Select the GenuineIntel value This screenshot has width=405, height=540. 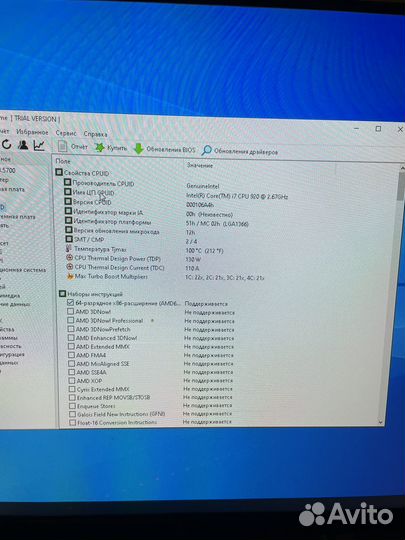203,186
